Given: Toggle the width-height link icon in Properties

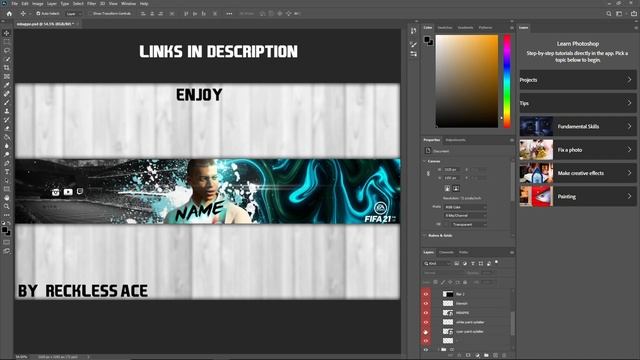Looking at the screenshot, I should click(x=428, y=173).
